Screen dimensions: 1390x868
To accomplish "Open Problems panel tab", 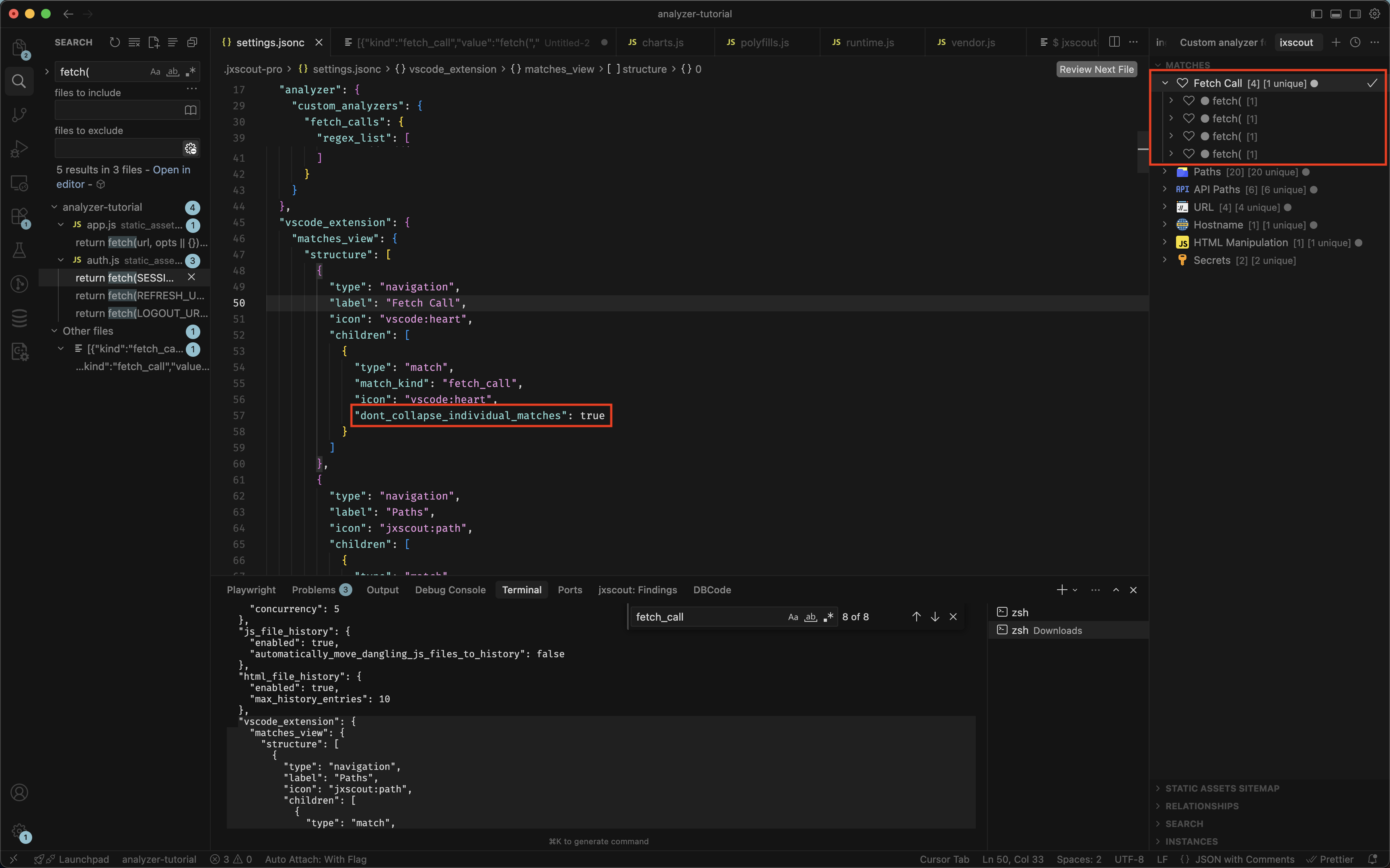I will coord(321,590).
